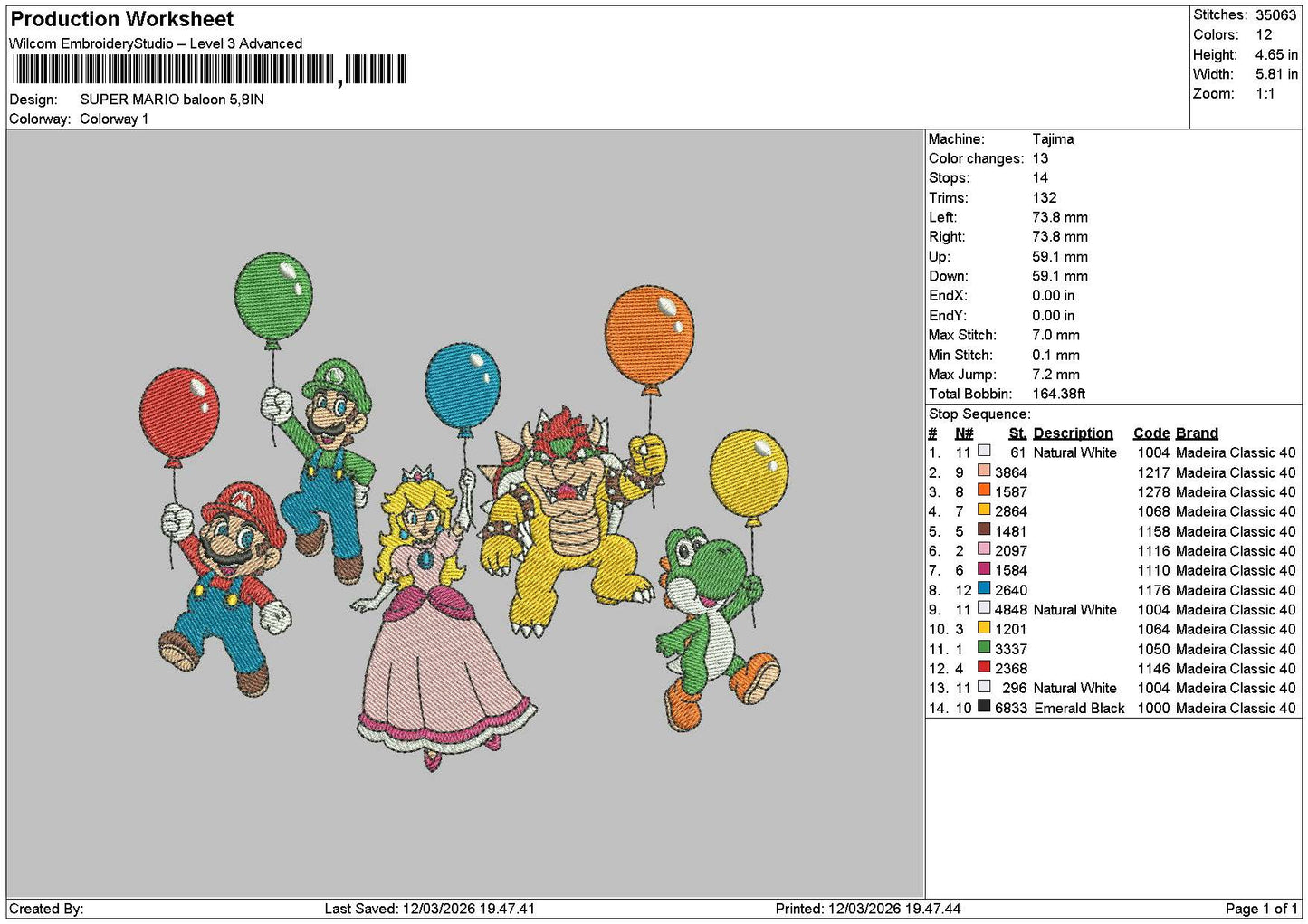Viewport: 1308px width, 924px height.
Task: Select the green swatch in stop 11
Action: 984,647
